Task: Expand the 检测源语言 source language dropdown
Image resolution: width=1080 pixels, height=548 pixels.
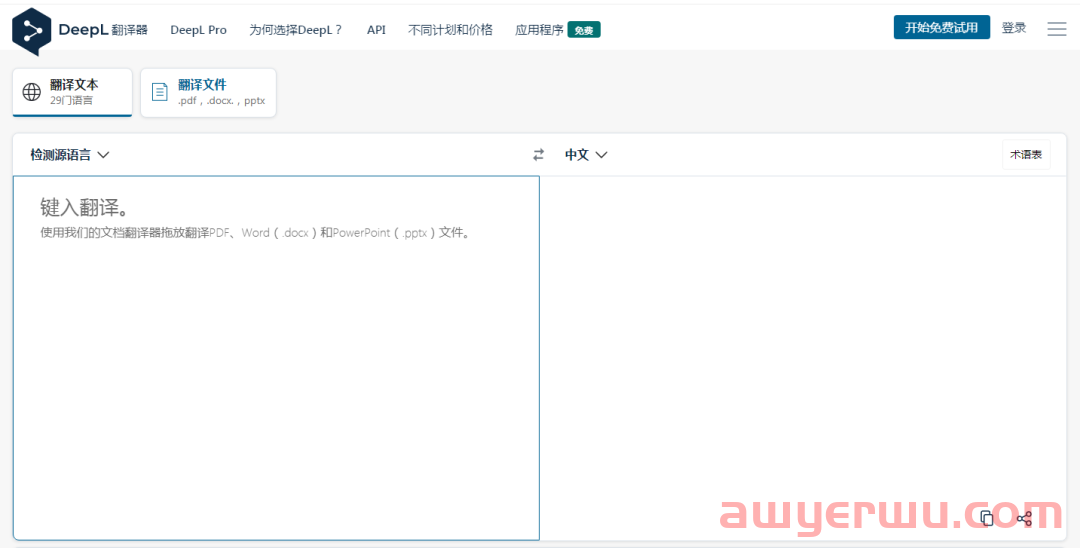Action: tap(70, 155)
